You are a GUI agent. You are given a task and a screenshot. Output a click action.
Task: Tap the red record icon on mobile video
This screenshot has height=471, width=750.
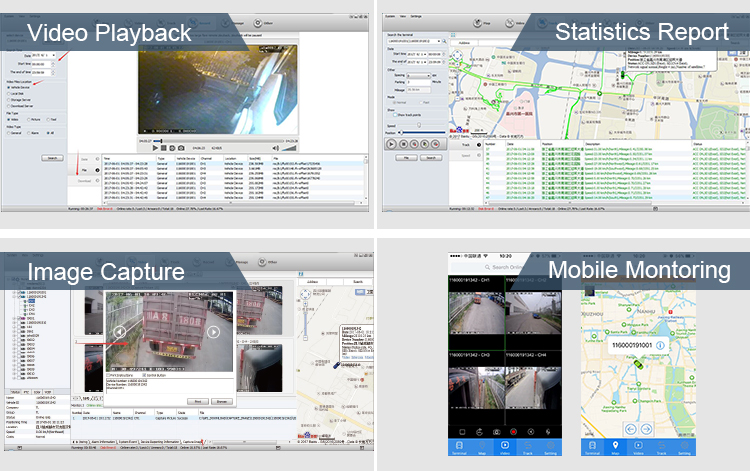[x=513, y=432]
